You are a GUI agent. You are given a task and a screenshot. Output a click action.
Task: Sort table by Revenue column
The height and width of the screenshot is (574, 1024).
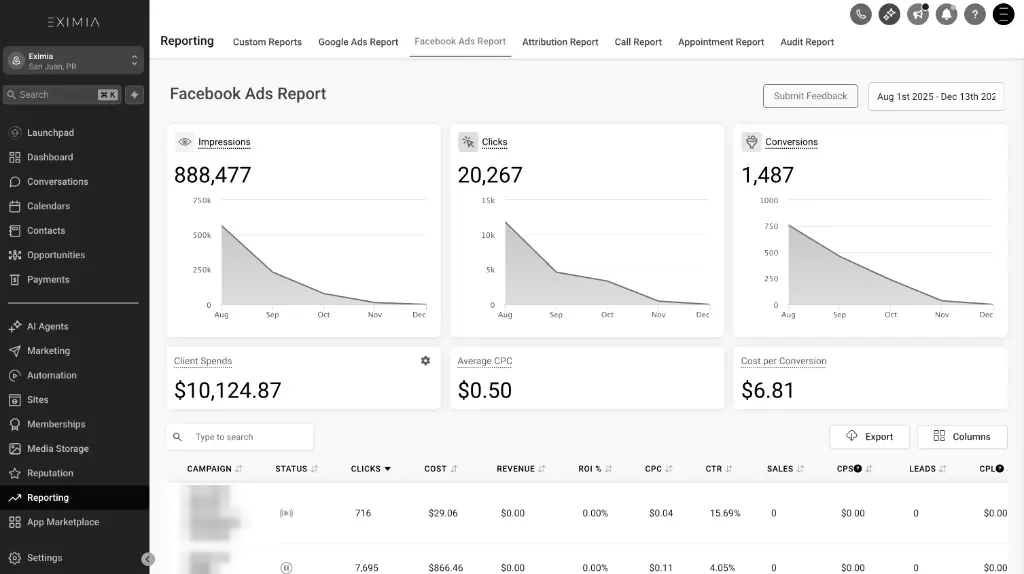click(x=521, y=469)
